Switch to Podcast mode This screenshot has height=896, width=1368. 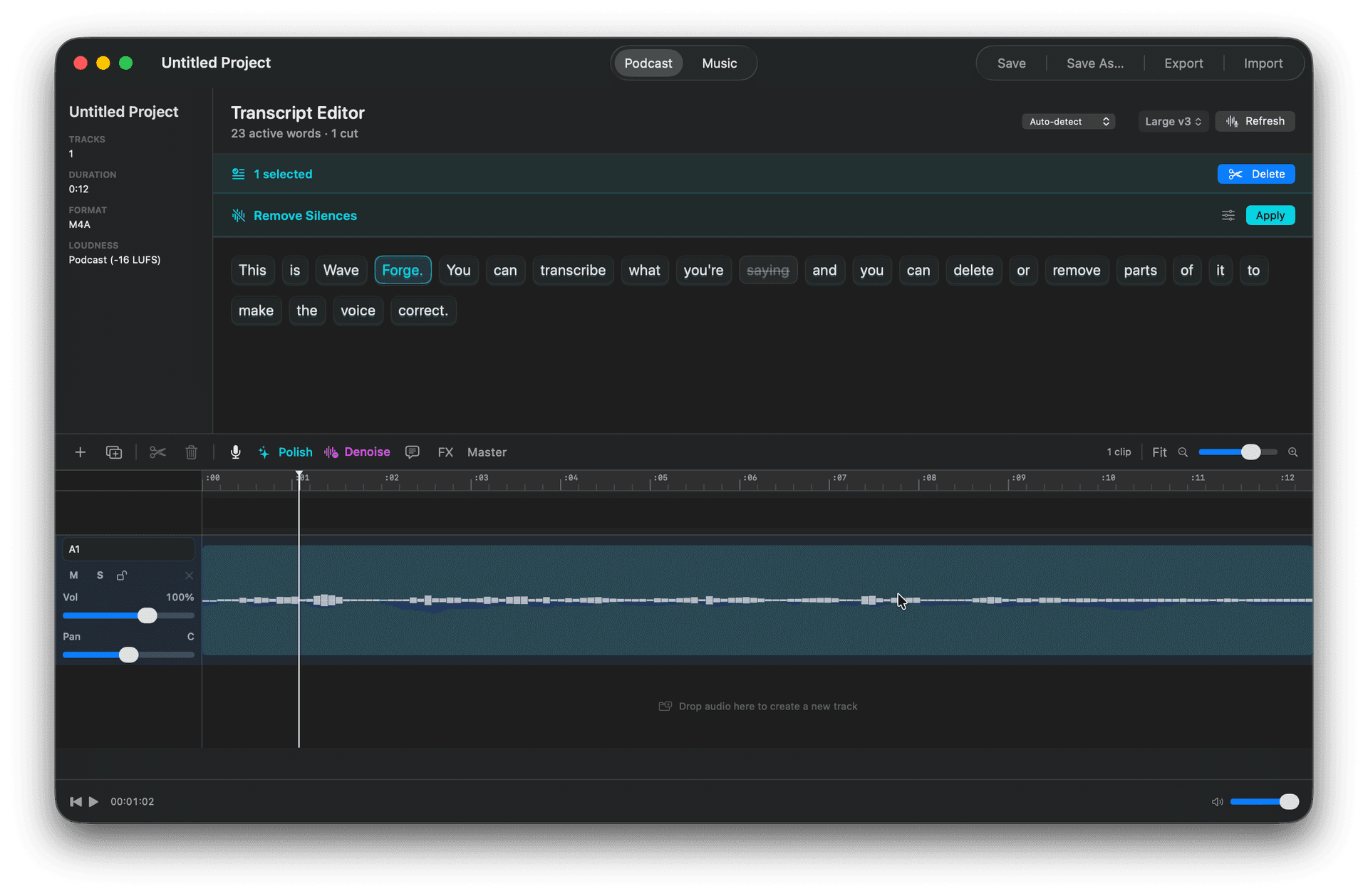(x=648, y=63)
